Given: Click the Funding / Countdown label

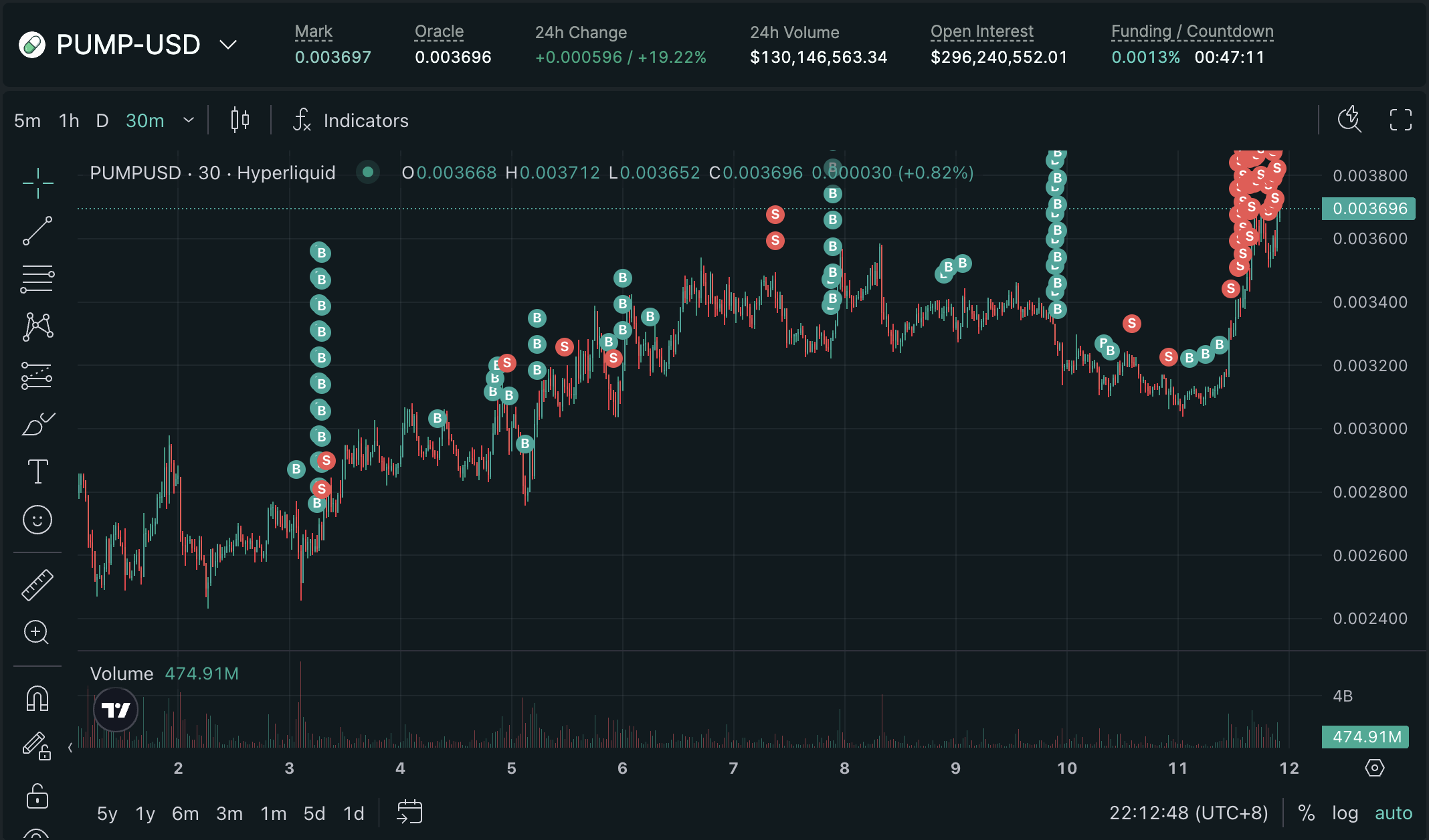Looking at the screenshot, I should tap(1192, 31).
